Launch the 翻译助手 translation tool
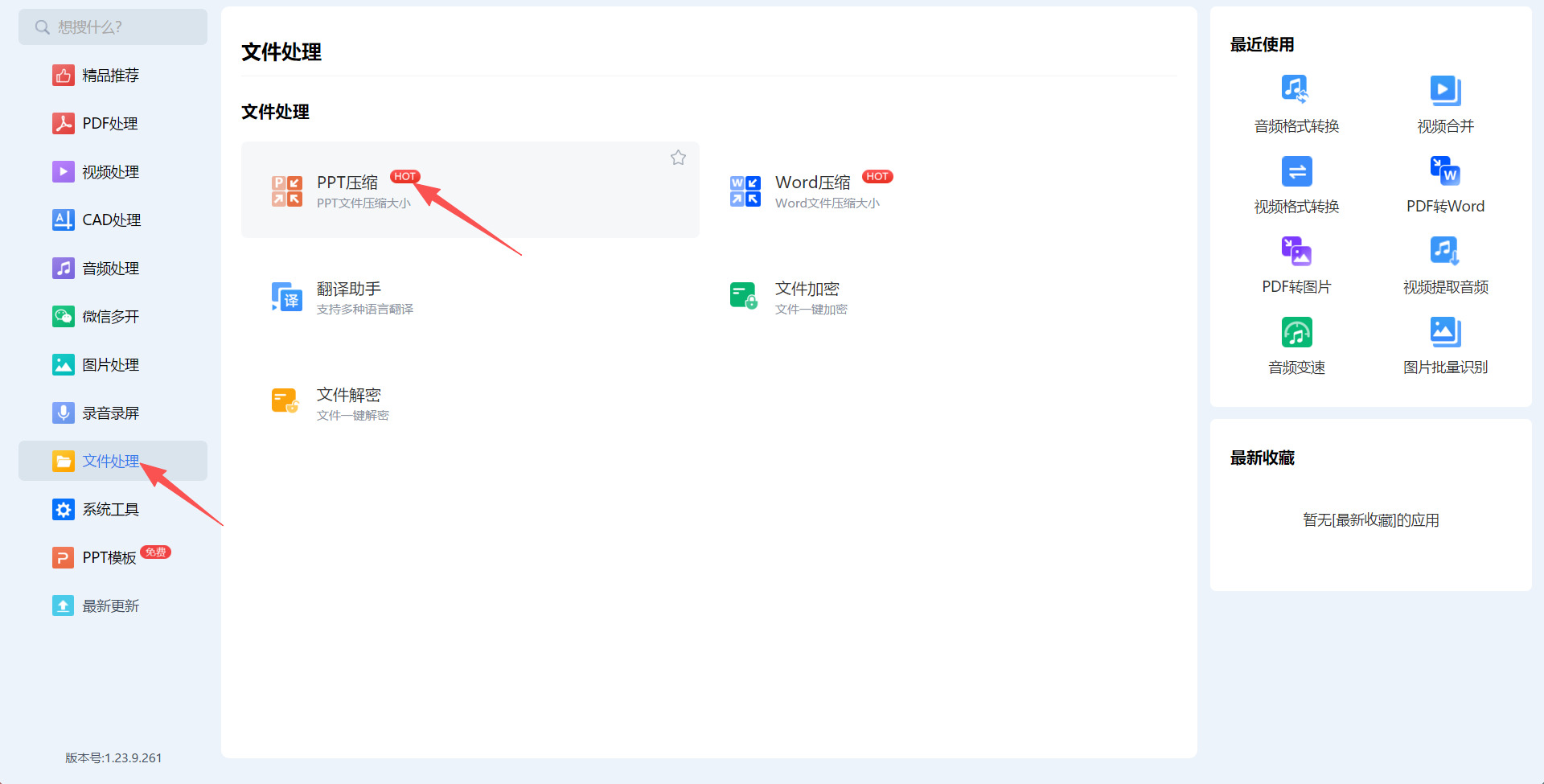Screen dimensions: 1544x784 (287, 298)
